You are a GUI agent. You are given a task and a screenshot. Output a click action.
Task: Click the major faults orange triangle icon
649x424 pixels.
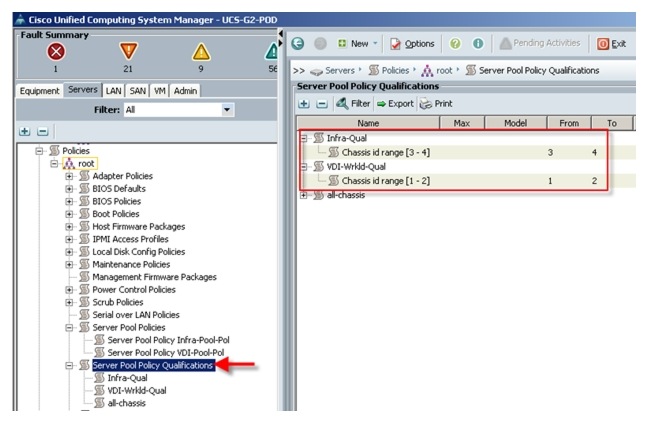tap(128, 51)
